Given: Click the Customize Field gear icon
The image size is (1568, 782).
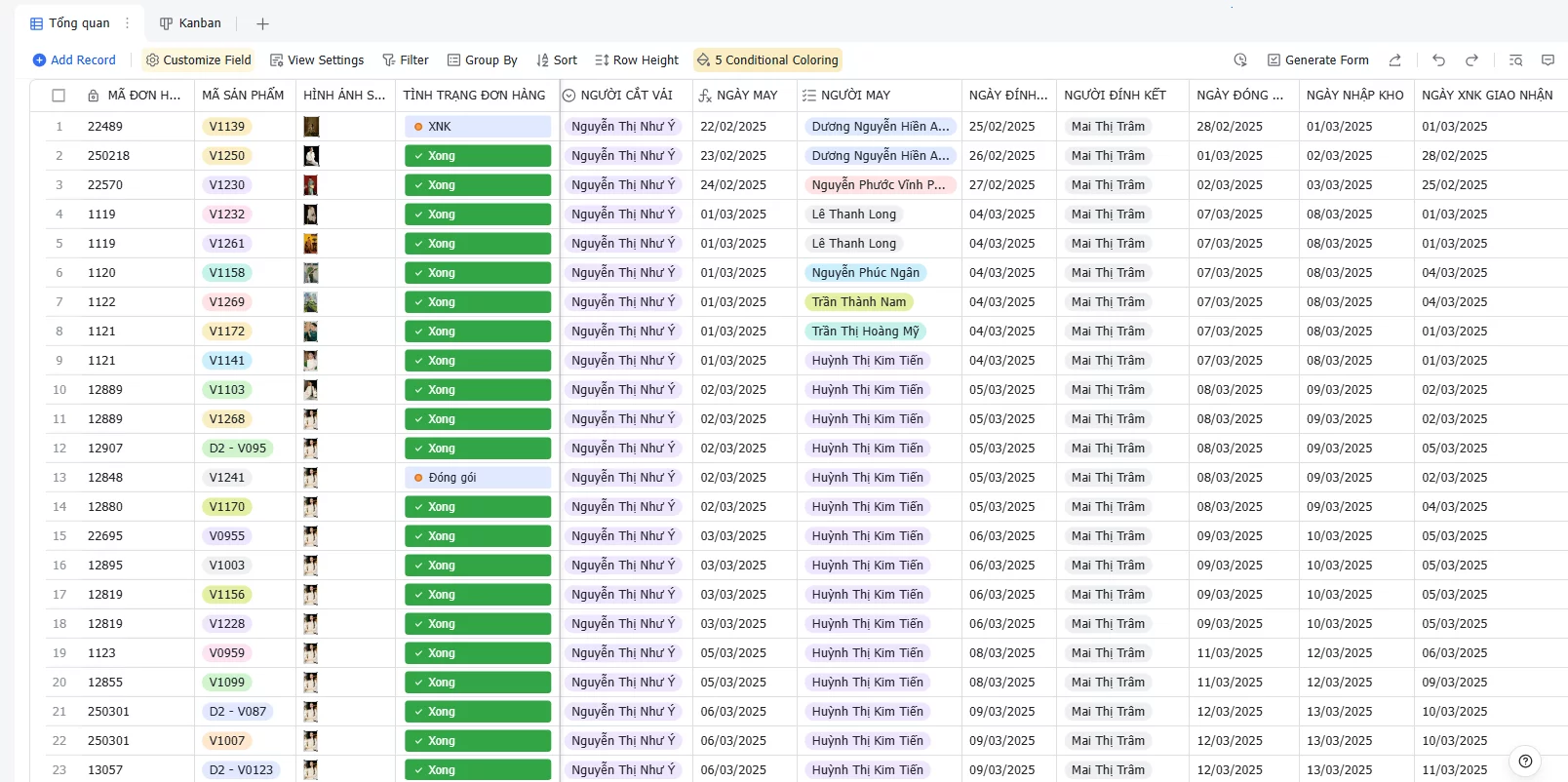Looking at the screenshot, I should tap(152, 60).
